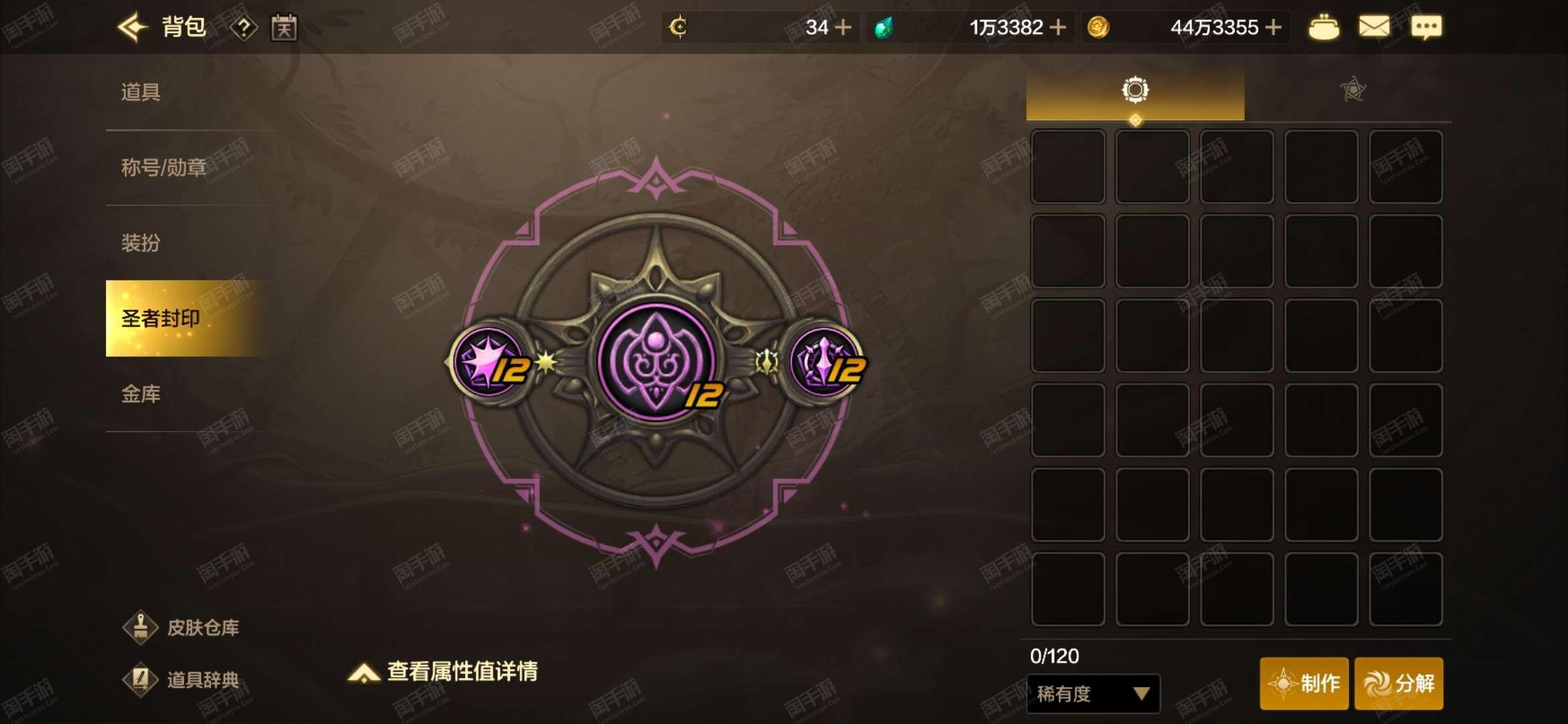Add green gems with plus button

click(1057, 27)
